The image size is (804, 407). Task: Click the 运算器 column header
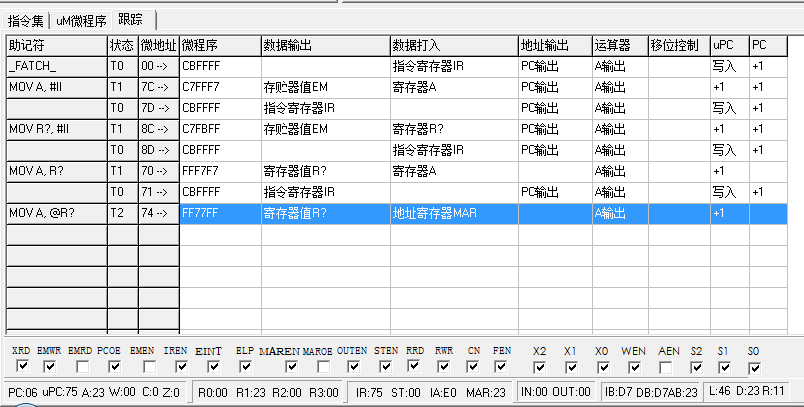[619, 46]
